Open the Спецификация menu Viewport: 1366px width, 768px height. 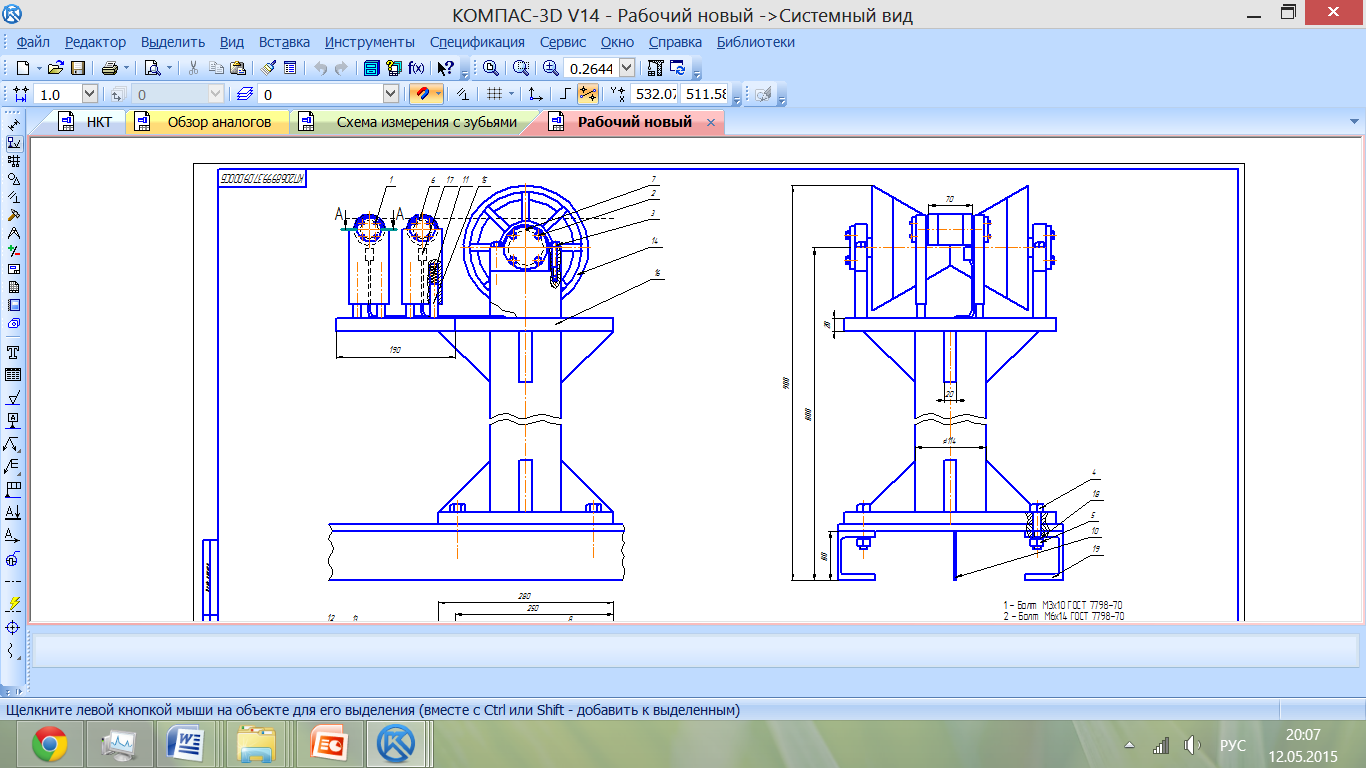pyautogui.click(x=477, y=42)
